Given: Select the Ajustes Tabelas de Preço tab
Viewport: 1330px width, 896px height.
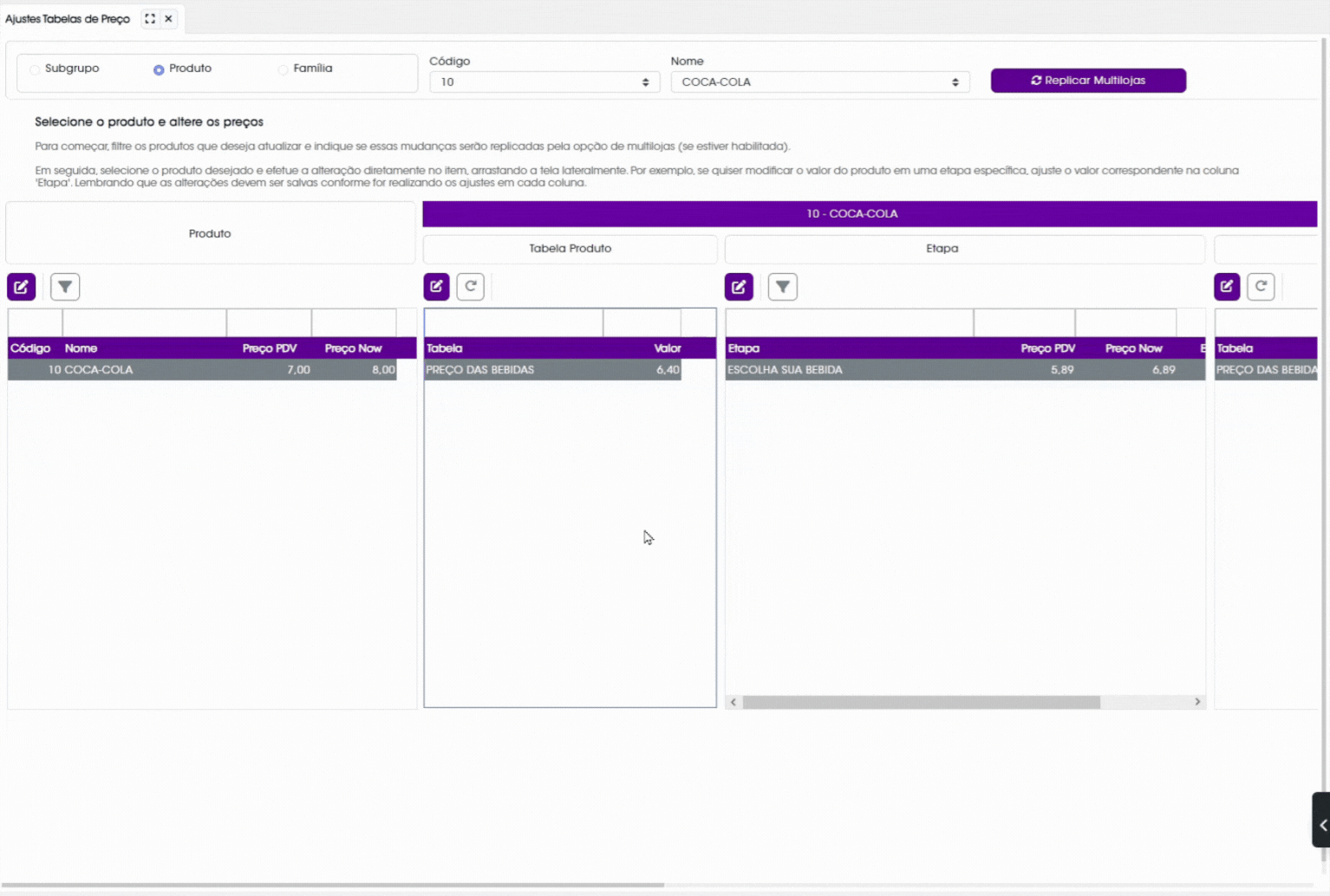Looking at the screenshot, I should click(x=68, y=18).
